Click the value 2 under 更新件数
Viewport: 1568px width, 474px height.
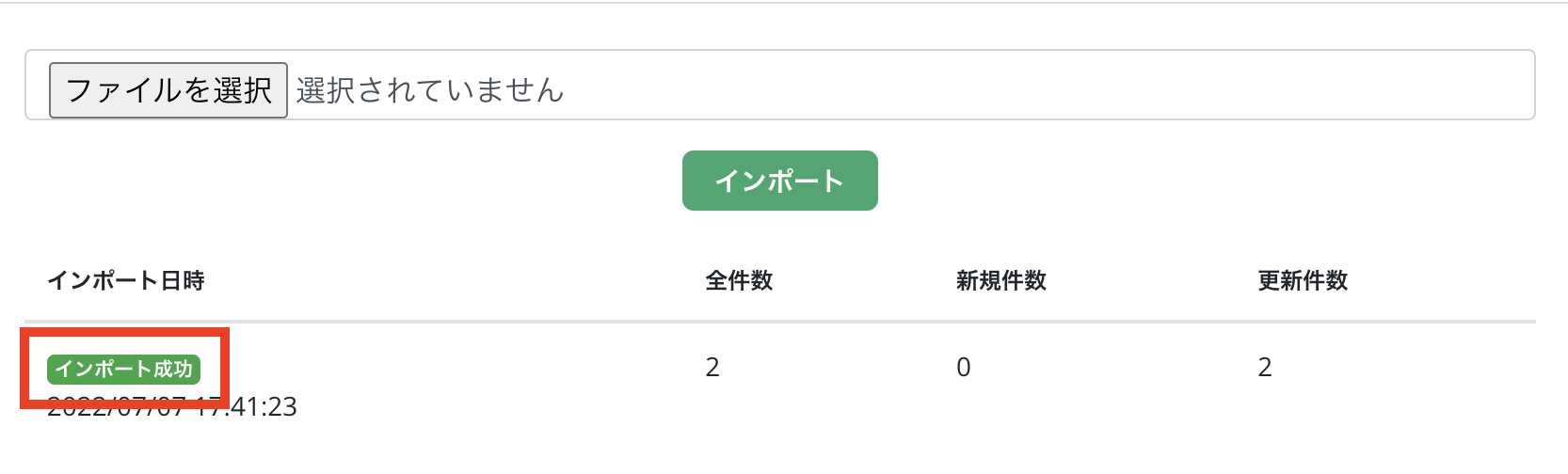[x=1265, y=368]
